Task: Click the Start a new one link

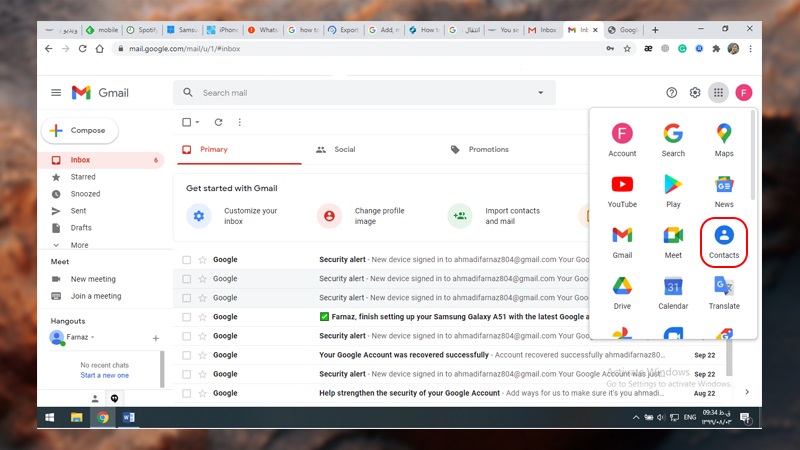Action: (104, 375)
